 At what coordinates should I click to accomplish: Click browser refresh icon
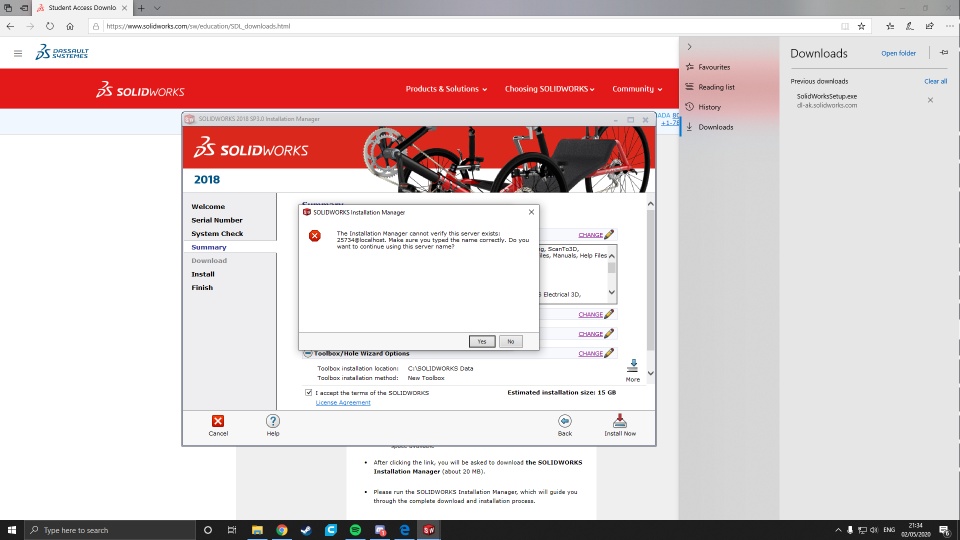[50, 26]
